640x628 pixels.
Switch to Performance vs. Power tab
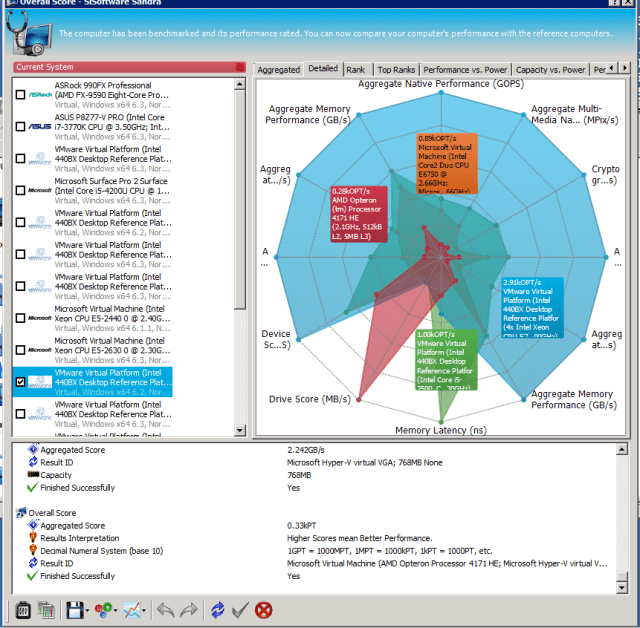(465, 70)
